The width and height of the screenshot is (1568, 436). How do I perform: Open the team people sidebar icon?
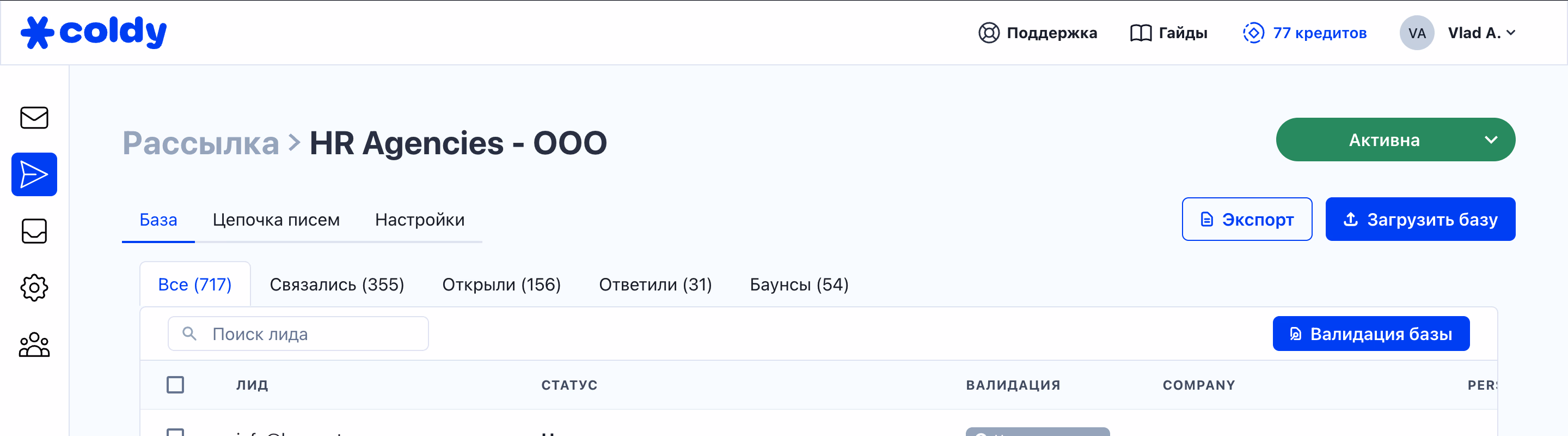pos(34,344)
